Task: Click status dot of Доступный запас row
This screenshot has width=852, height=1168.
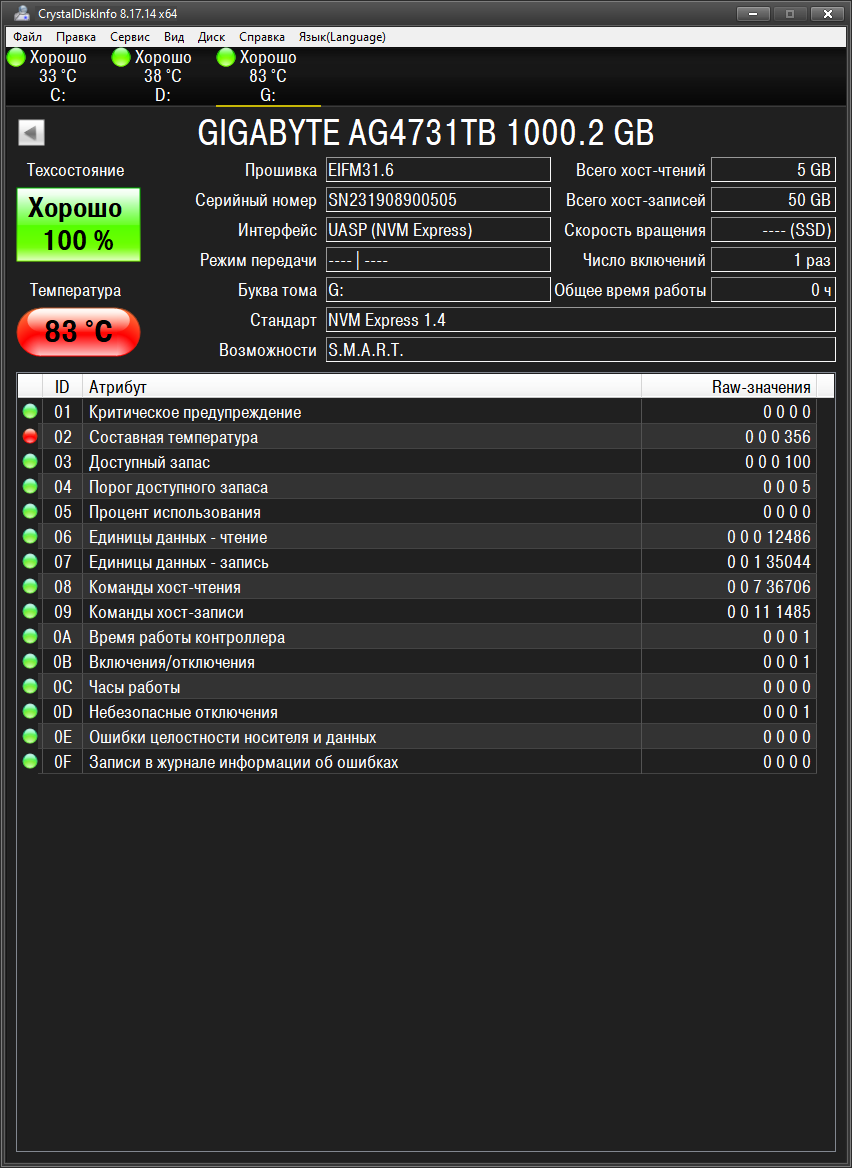Action: (x=30, y=461)
